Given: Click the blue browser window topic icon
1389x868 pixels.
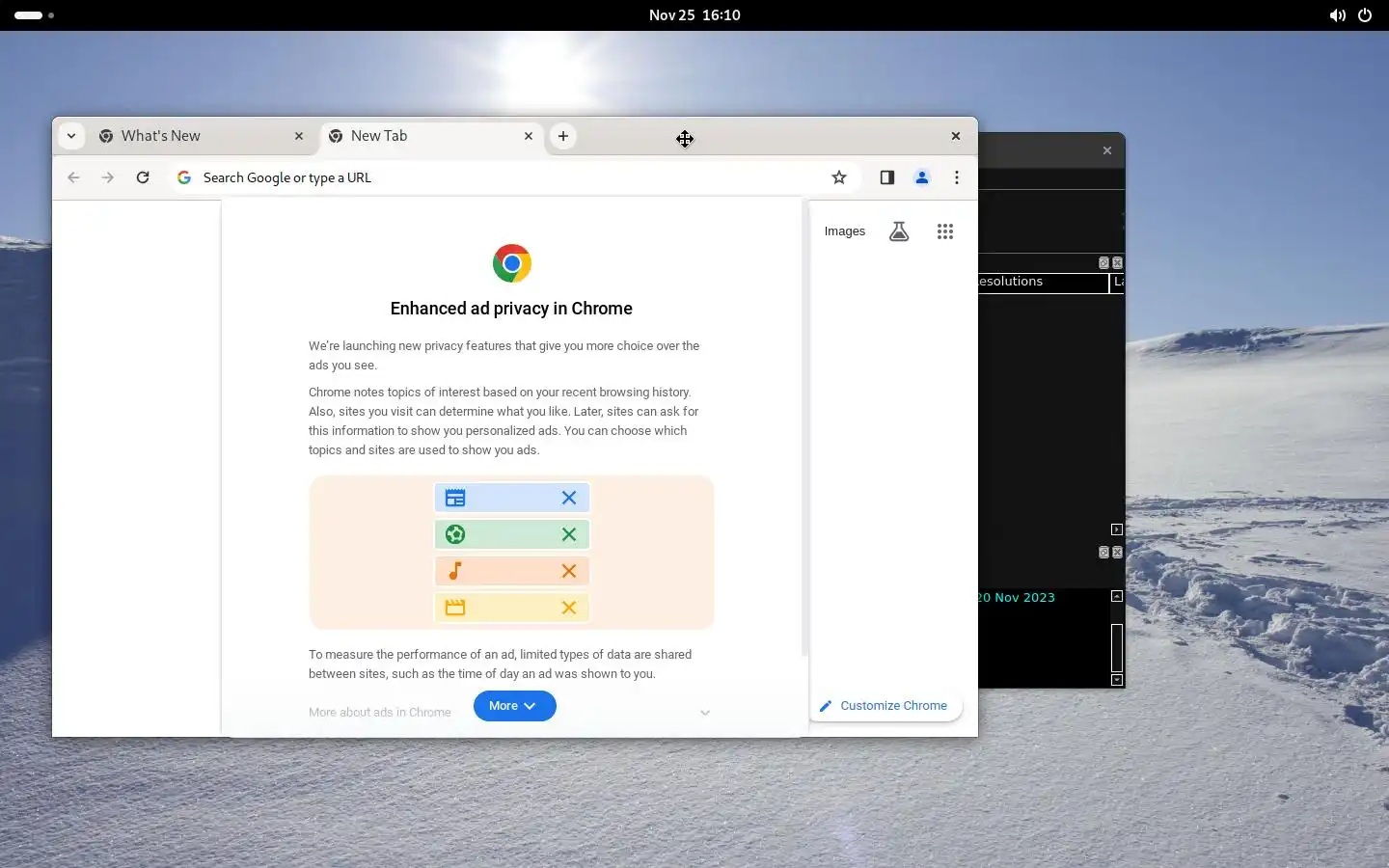Looking at the screenshot, I should pyautogui.click(x=455, y=498).
